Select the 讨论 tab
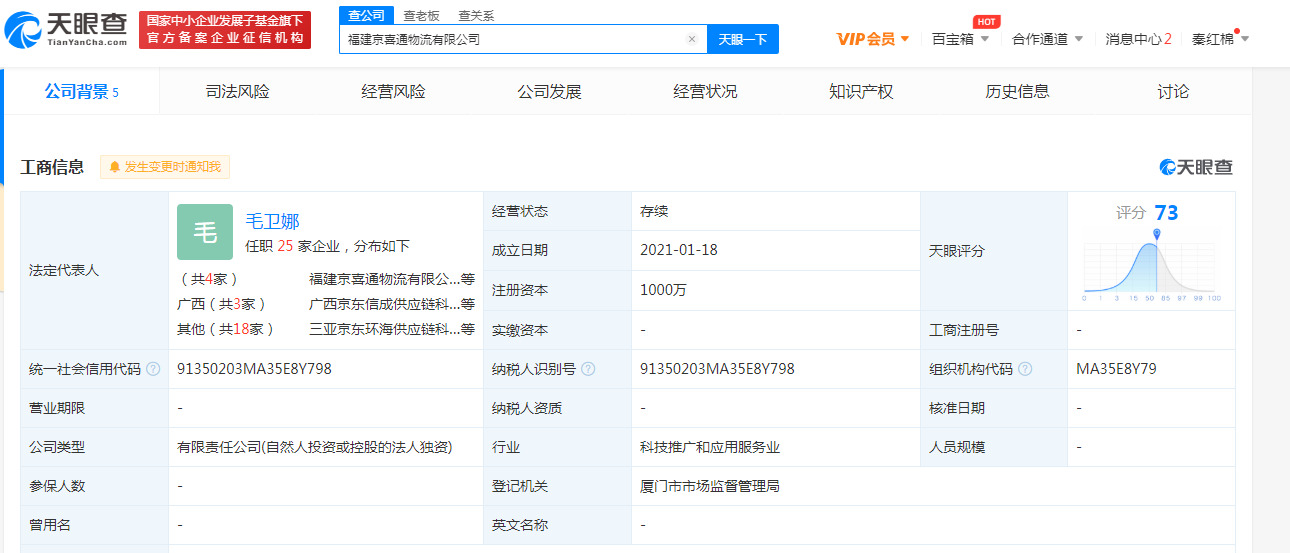The width and height of the screenshot is (1290, 553). (x=1173, y=92)
